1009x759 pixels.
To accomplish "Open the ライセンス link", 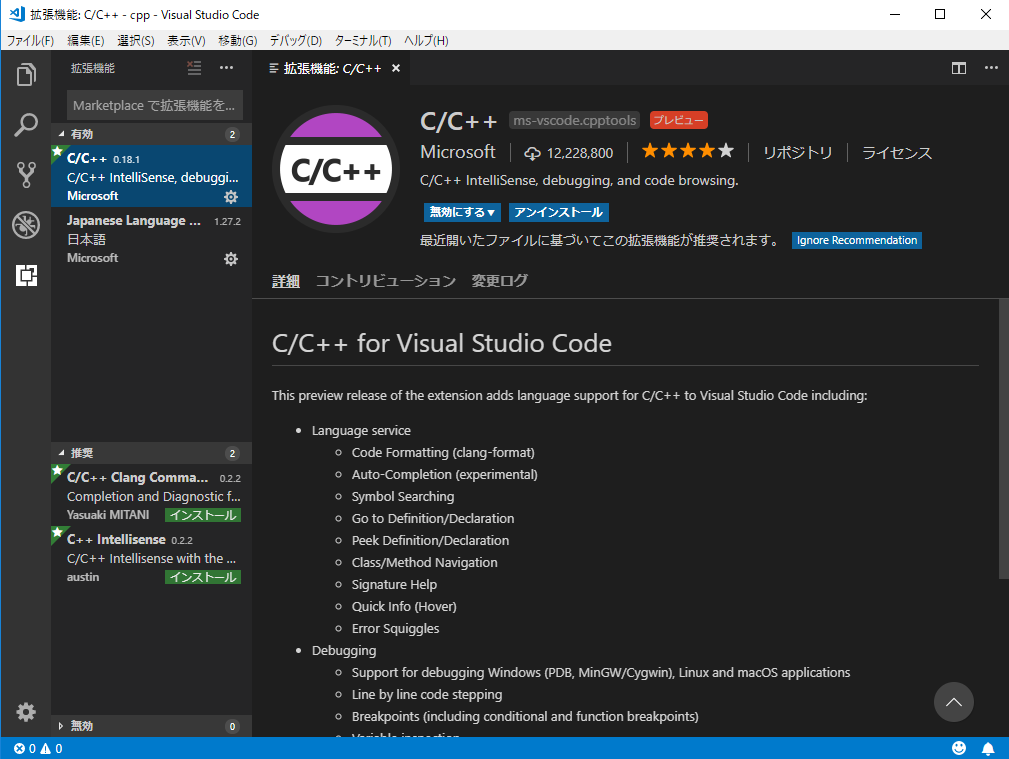I will [x=896, y=153].
